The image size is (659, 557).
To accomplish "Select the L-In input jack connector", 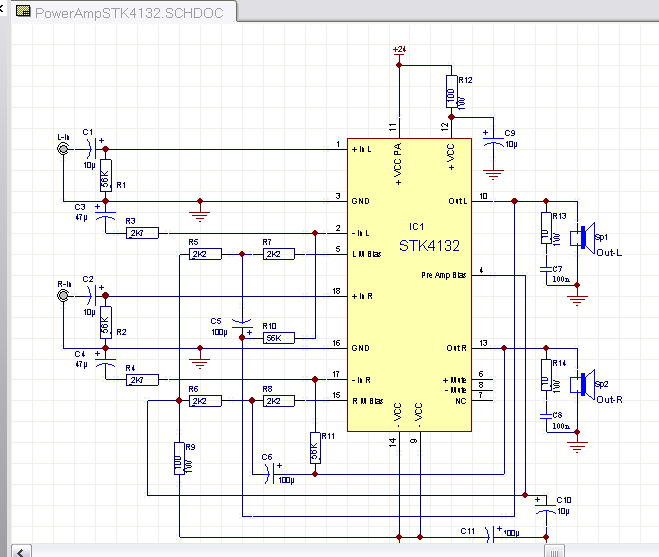I will click(63, 149).
